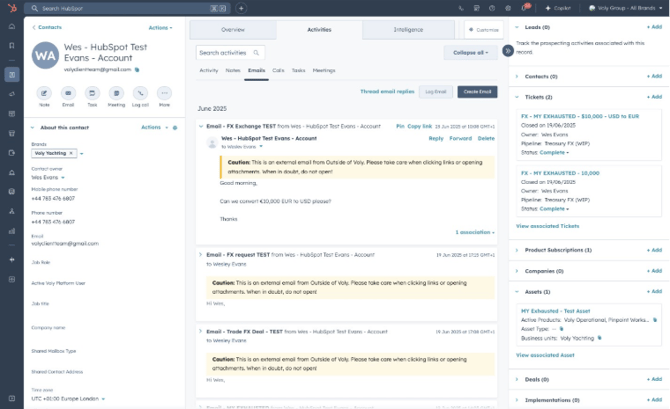Select the Calls filter tab
The image size is (670, 409).
(x=278, y=71)
